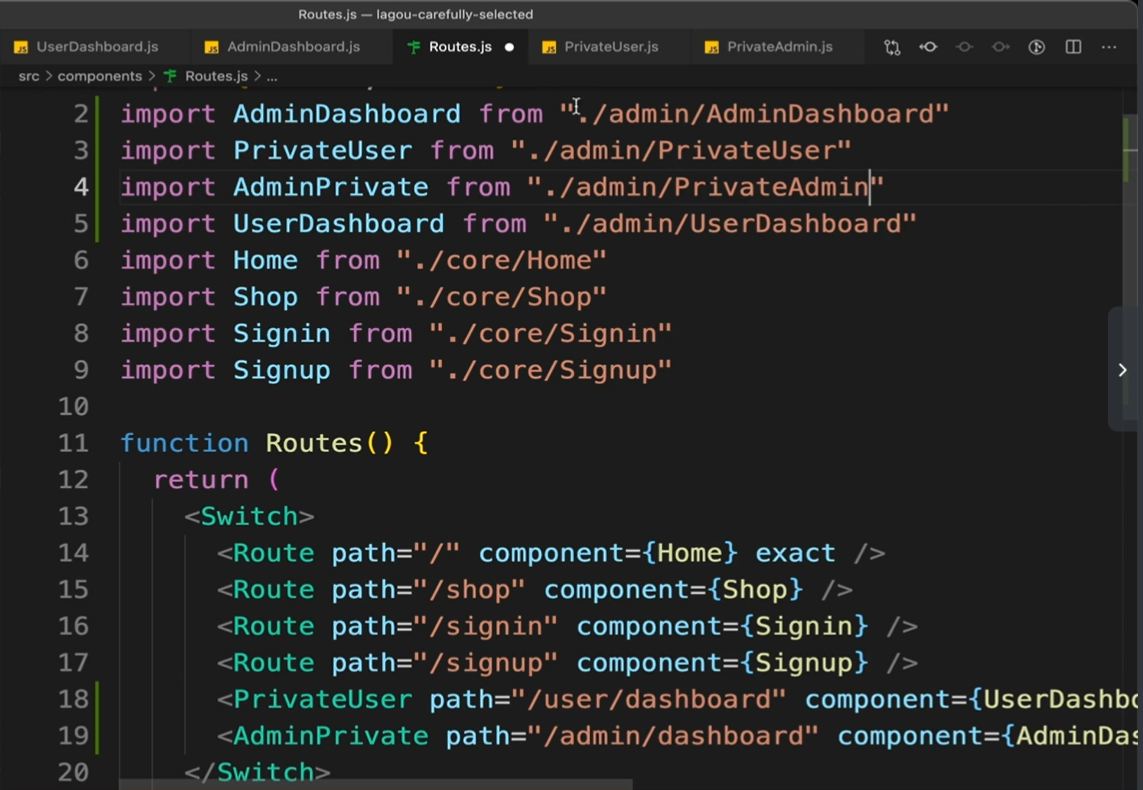Image resolution: width=1143 pixels, height=790 pixels.
Task: Click the JS file icon on PrivateUser.js tab
Action: pyautogui.click(x=549, y=47)
